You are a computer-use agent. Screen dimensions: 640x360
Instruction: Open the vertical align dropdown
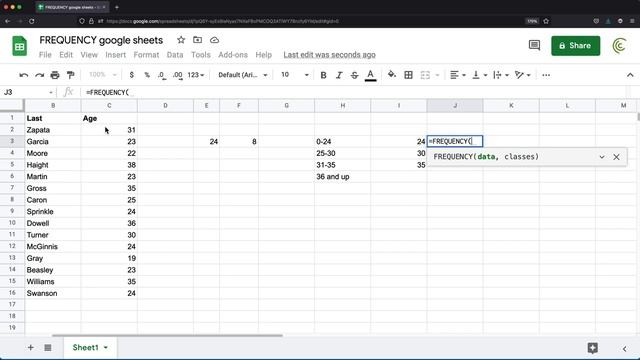[x=480, y=75]
